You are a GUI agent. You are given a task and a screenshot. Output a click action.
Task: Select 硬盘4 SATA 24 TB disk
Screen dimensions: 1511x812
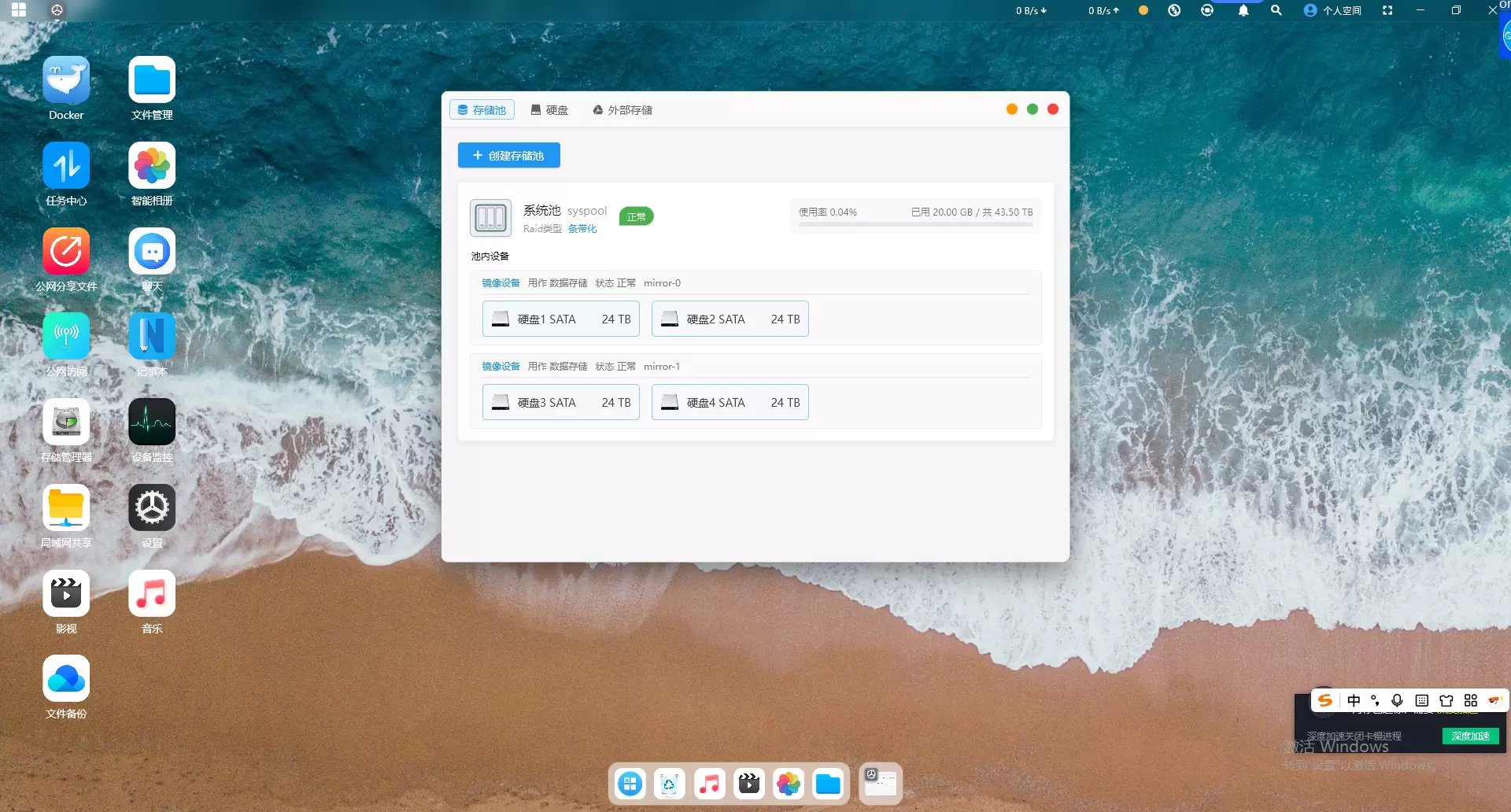[730, 403]
